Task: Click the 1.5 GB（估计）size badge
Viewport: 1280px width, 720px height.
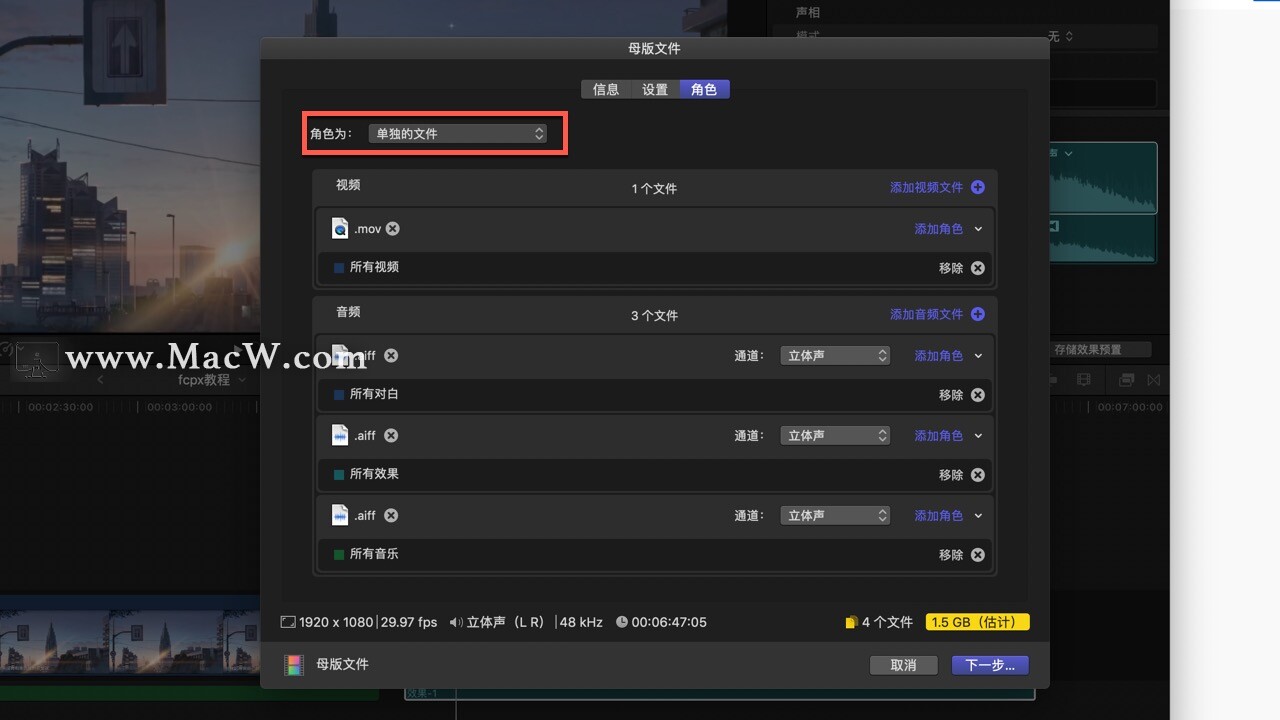Action: coord(978,622)
